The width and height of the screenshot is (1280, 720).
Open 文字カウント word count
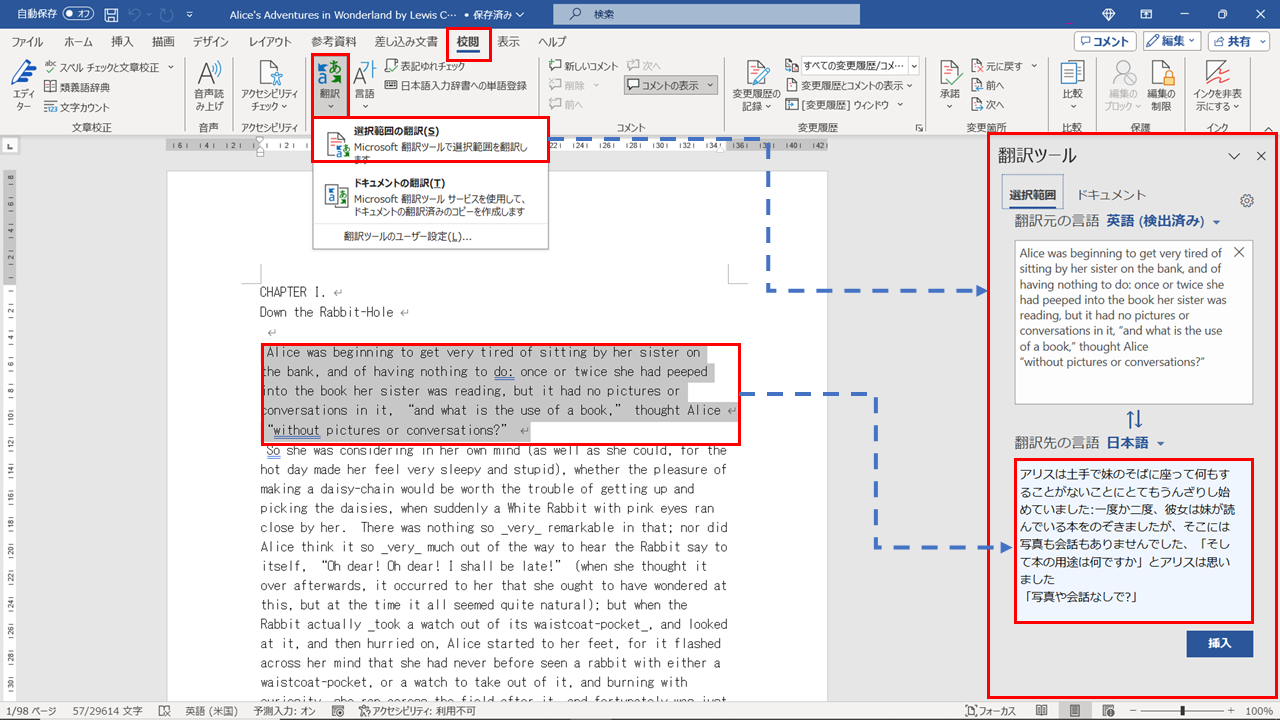[78, 106]
